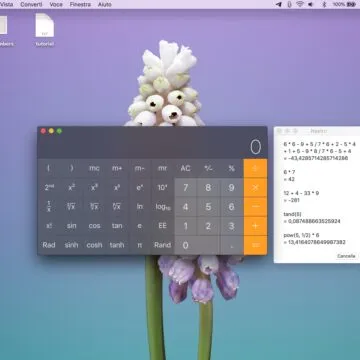
Task: Click the ln natural log key
Action: 140,207
